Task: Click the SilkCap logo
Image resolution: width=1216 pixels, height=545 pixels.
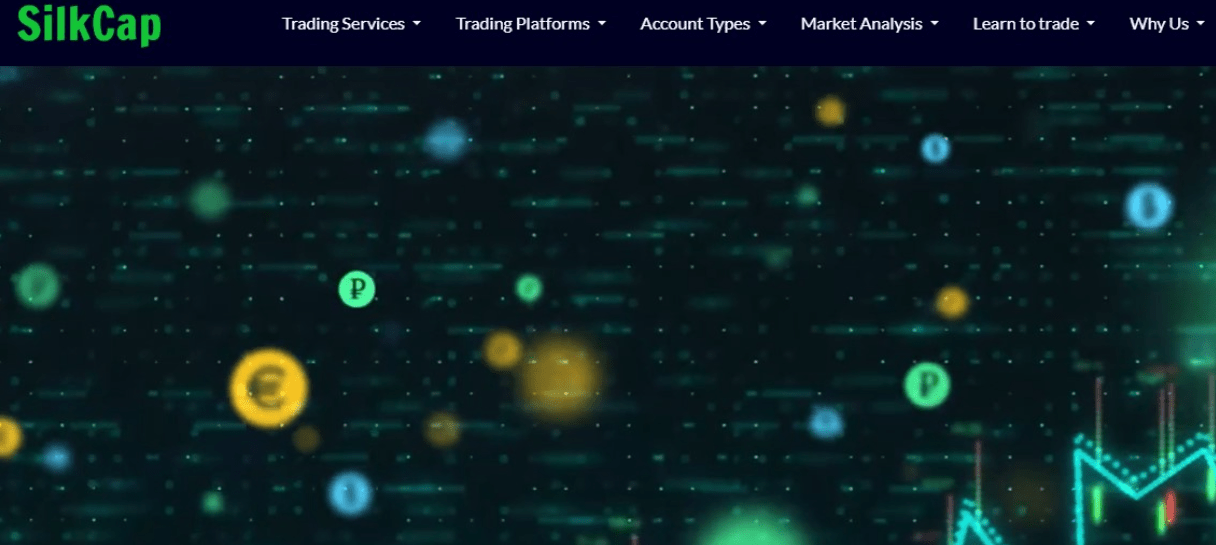Action: click(x=89, y=23)
